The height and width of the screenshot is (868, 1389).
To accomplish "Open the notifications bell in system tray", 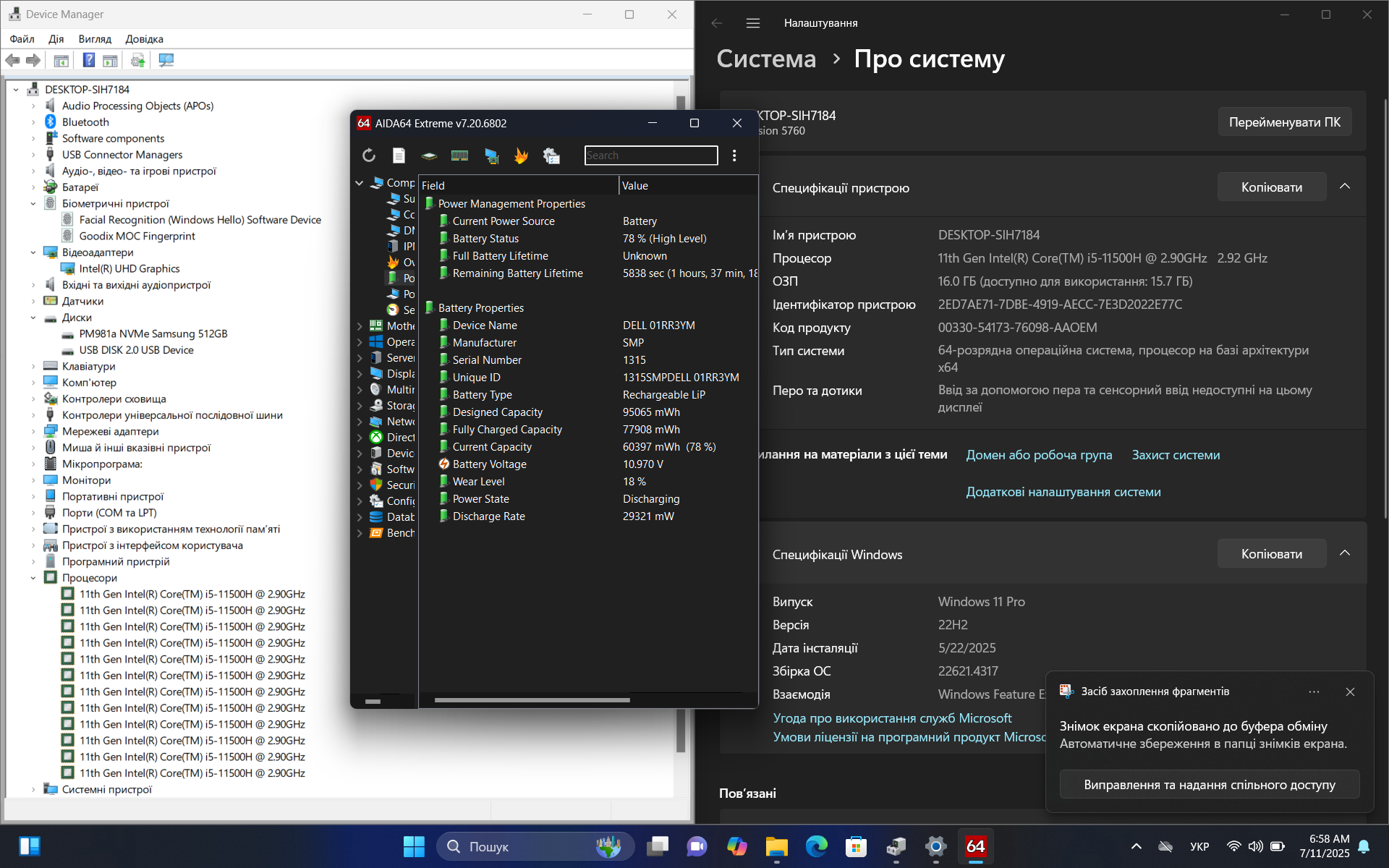I will (1364, 846).
